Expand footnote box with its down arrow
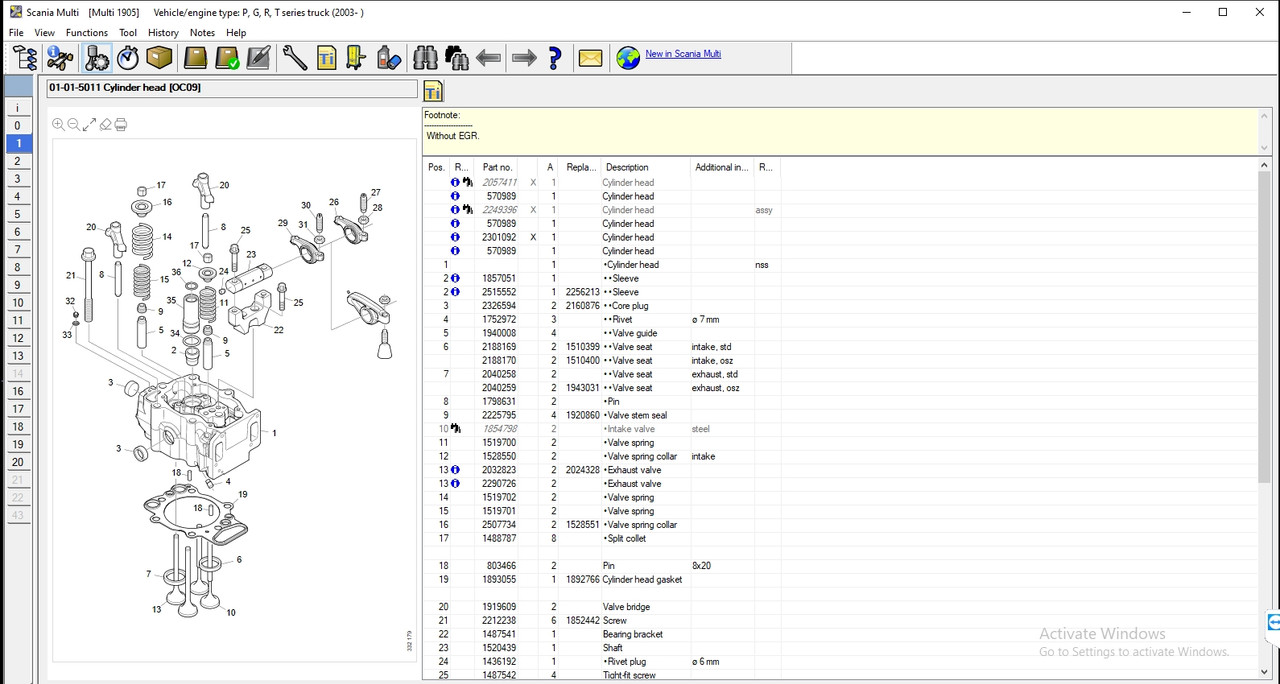The width and height of the screenshot is (1280, 684). (x=1264, y=147)
